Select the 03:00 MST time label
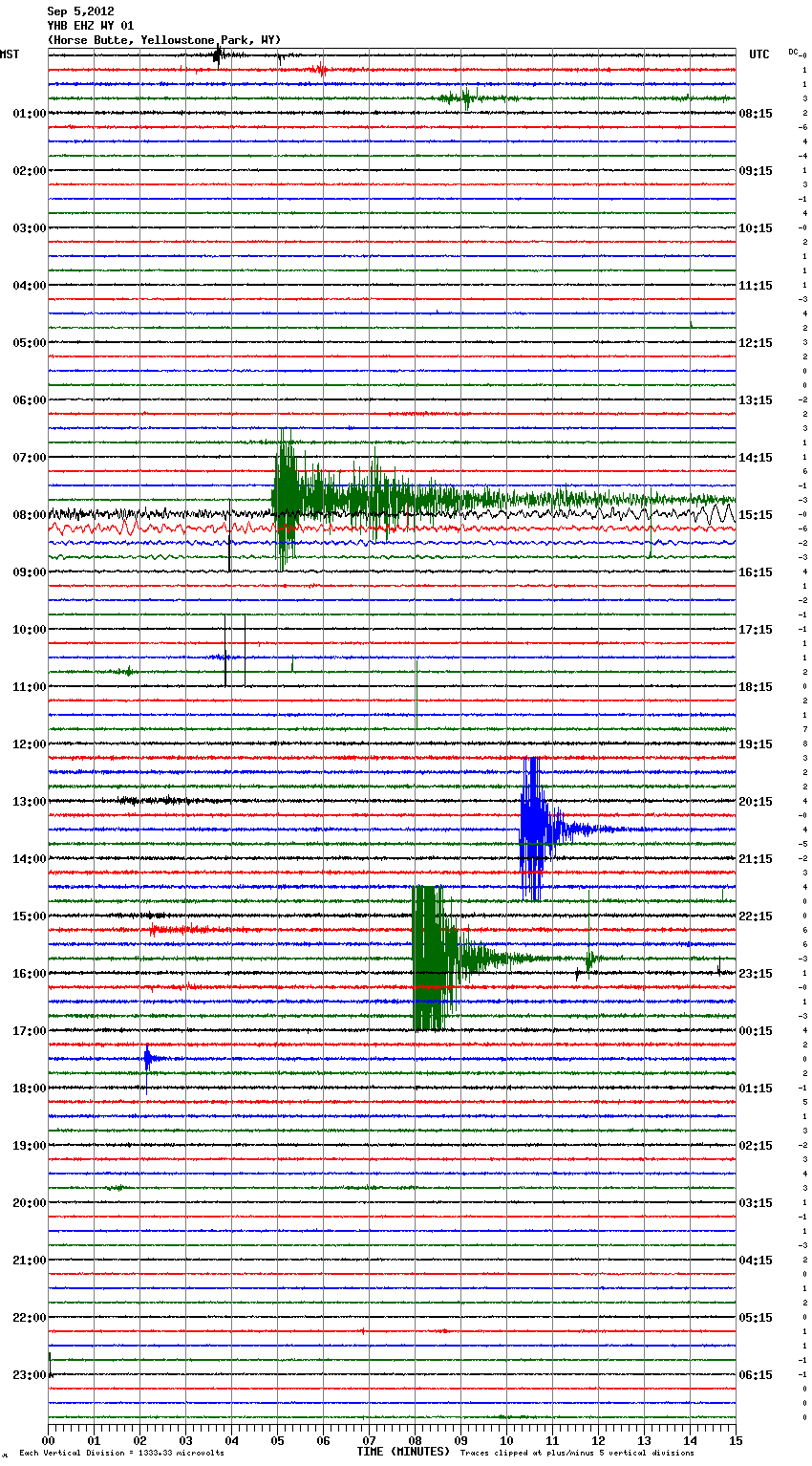The height and width of the screenshot is (1466, 812). (29, 228)
